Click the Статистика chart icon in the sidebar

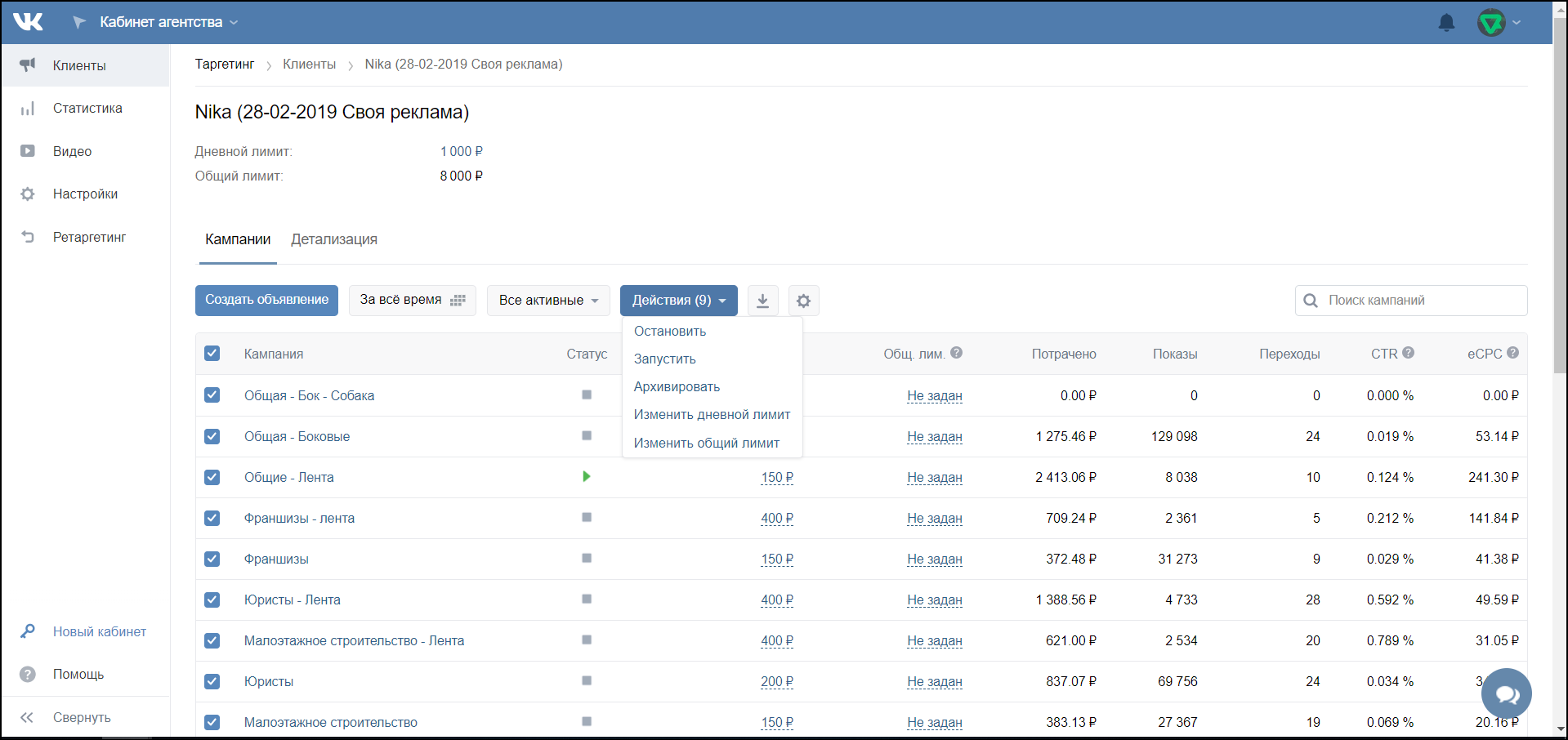(28, 108)
